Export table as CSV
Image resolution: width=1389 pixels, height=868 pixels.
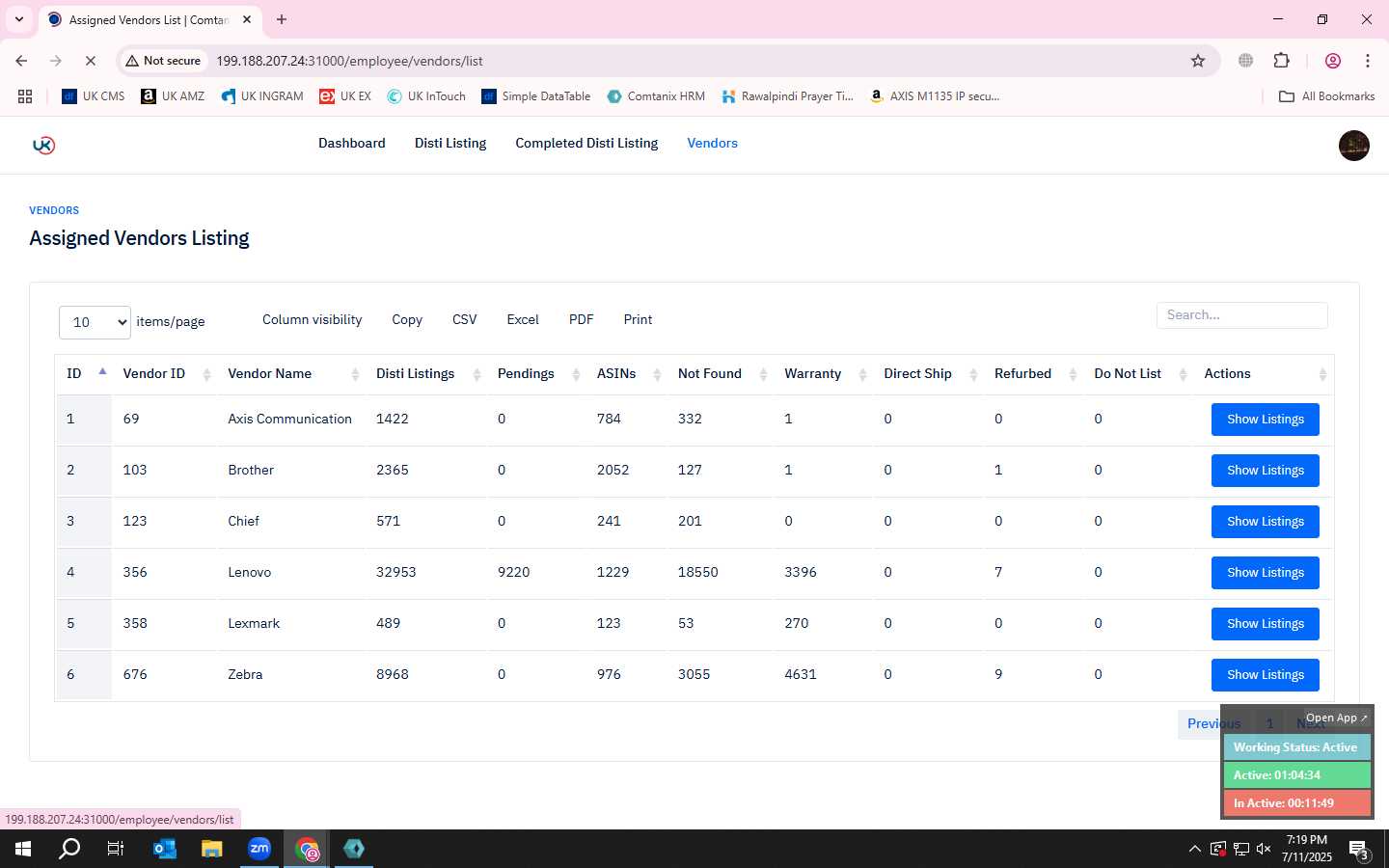464,319
